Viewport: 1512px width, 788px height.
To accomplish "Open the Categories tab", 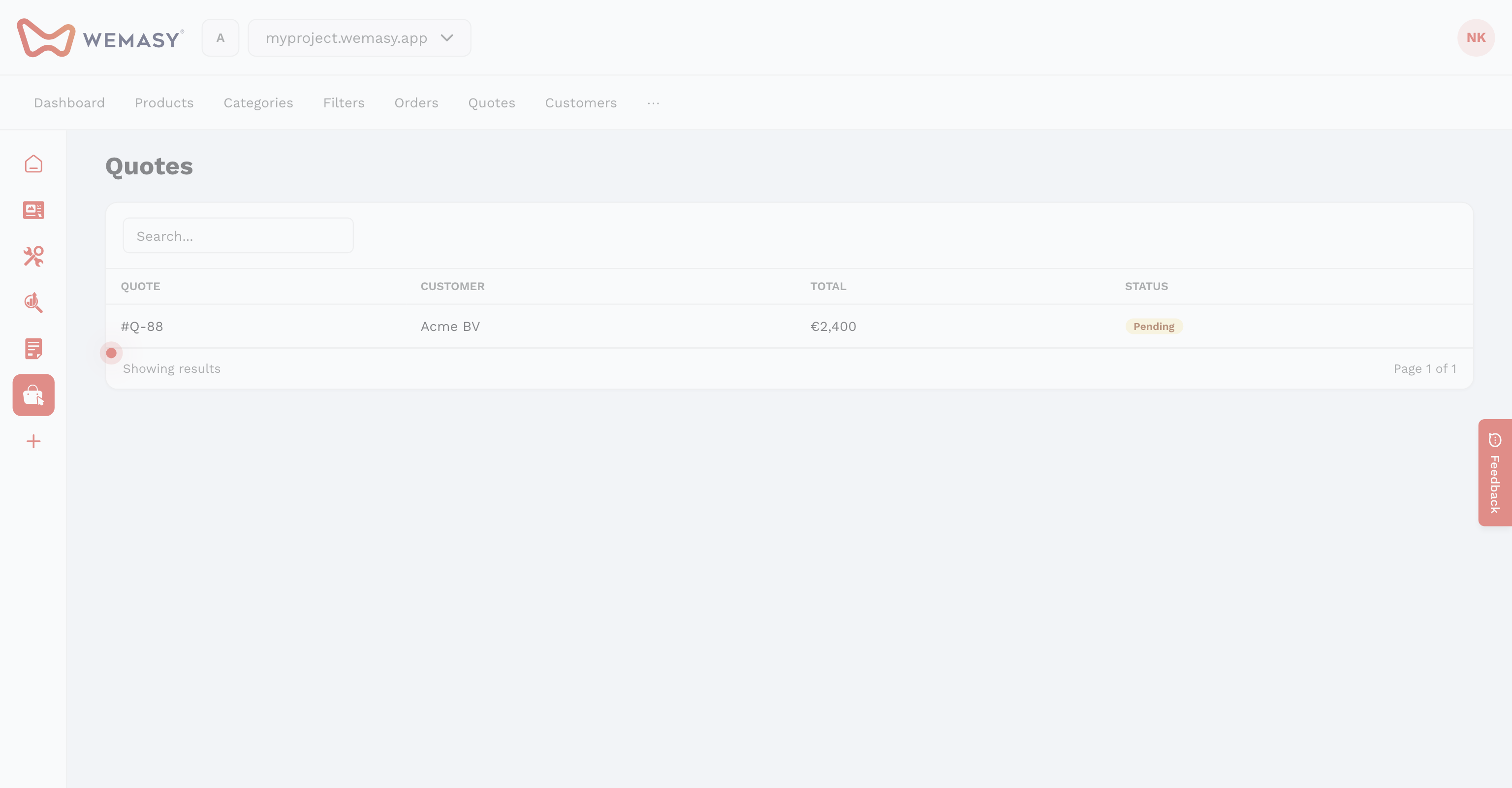I will coord(258,103).
